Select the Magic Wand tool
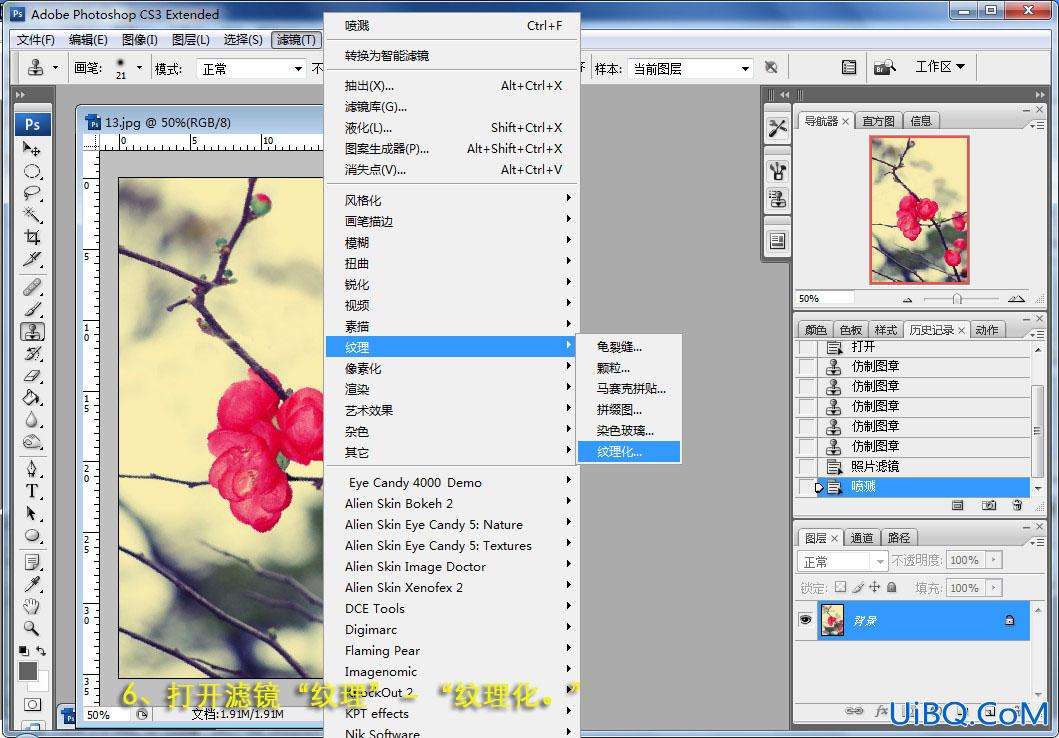This screenshot has height=738, width=1059. (32, 215)
